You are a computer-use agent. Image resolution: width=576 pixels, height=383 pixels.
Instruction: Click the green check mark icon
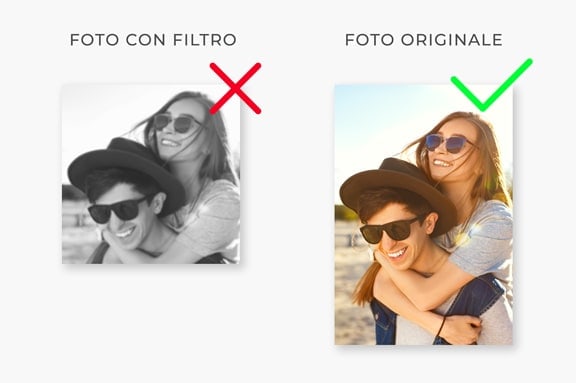click(491, 85)
